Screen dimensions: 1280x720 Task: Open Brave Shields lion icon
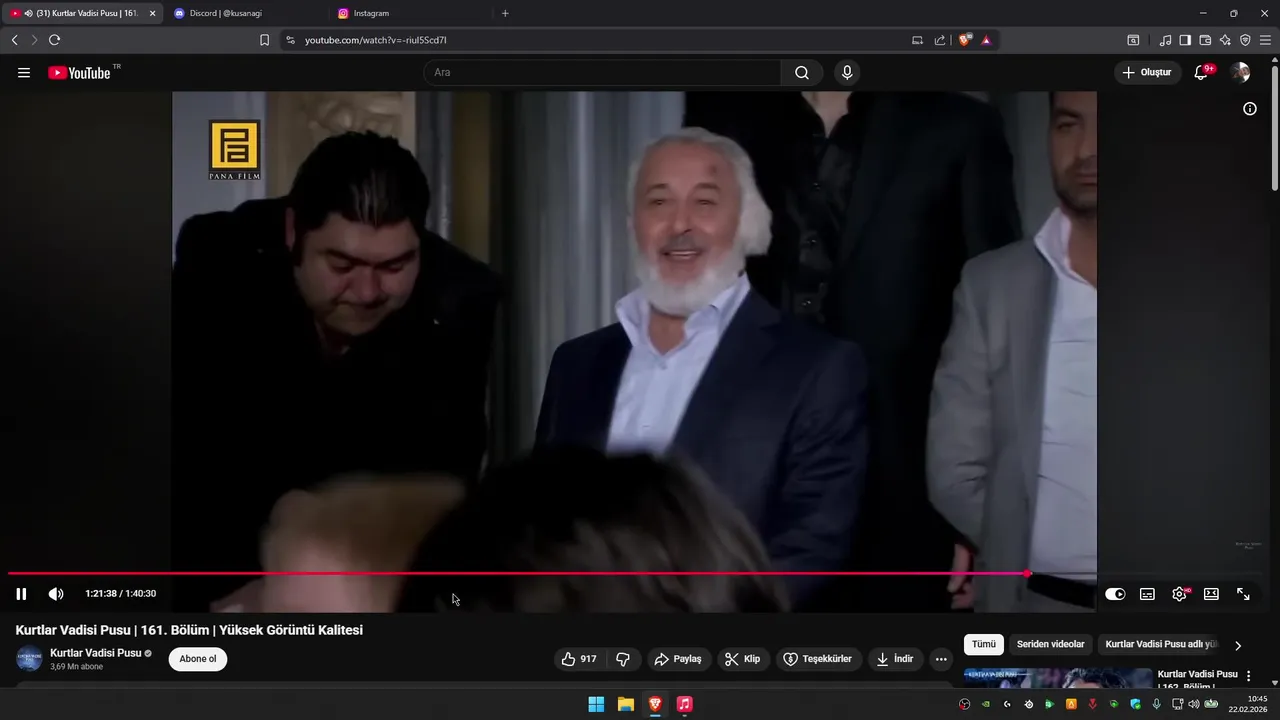pyautogui.click(x=964, y=40)
